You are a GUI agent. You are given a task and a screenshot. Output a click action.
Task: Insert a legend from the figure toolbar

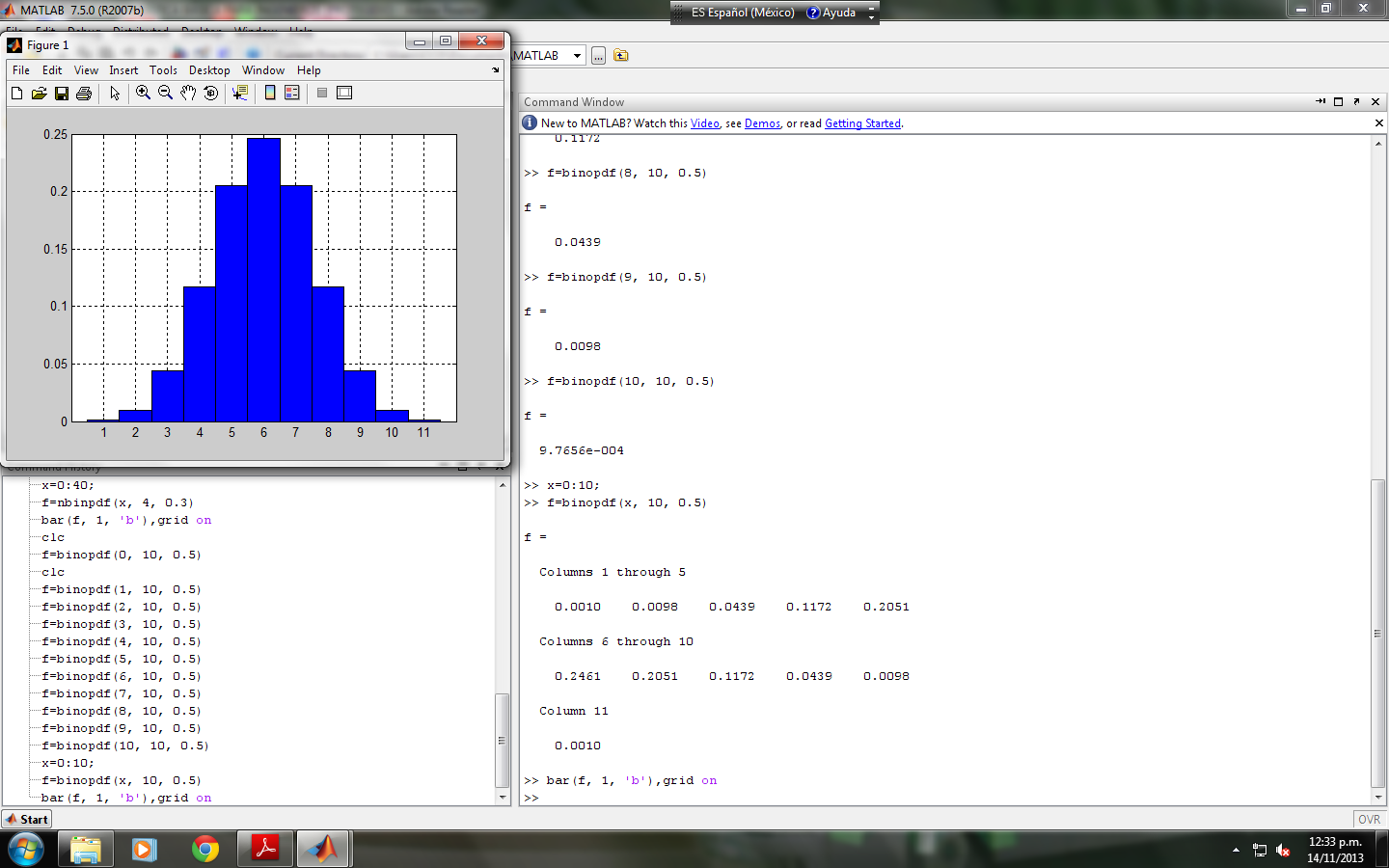pyautogui.click(x=292, y=94)
